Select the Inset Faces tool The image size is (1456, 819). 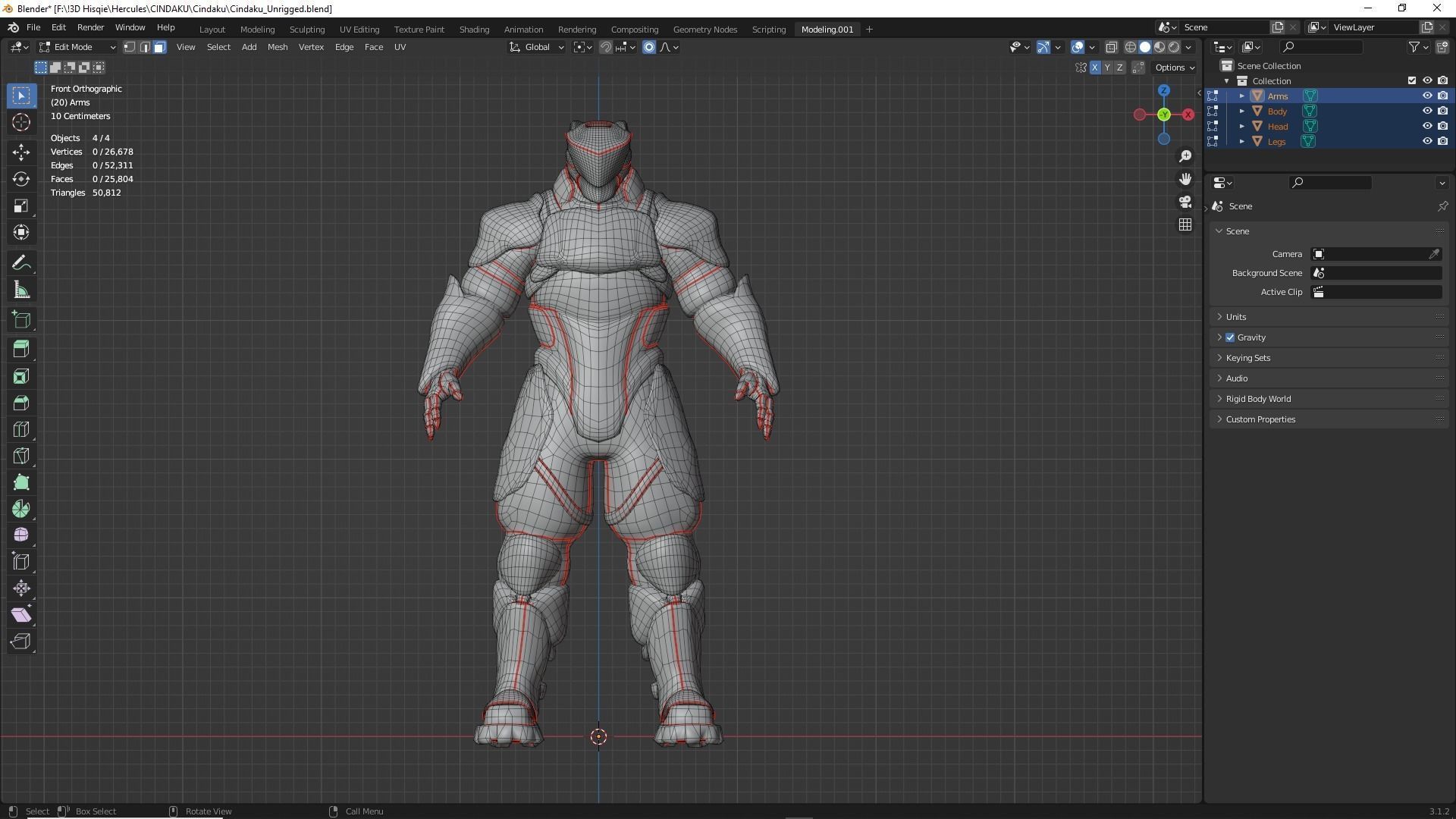tap(21, 376)
